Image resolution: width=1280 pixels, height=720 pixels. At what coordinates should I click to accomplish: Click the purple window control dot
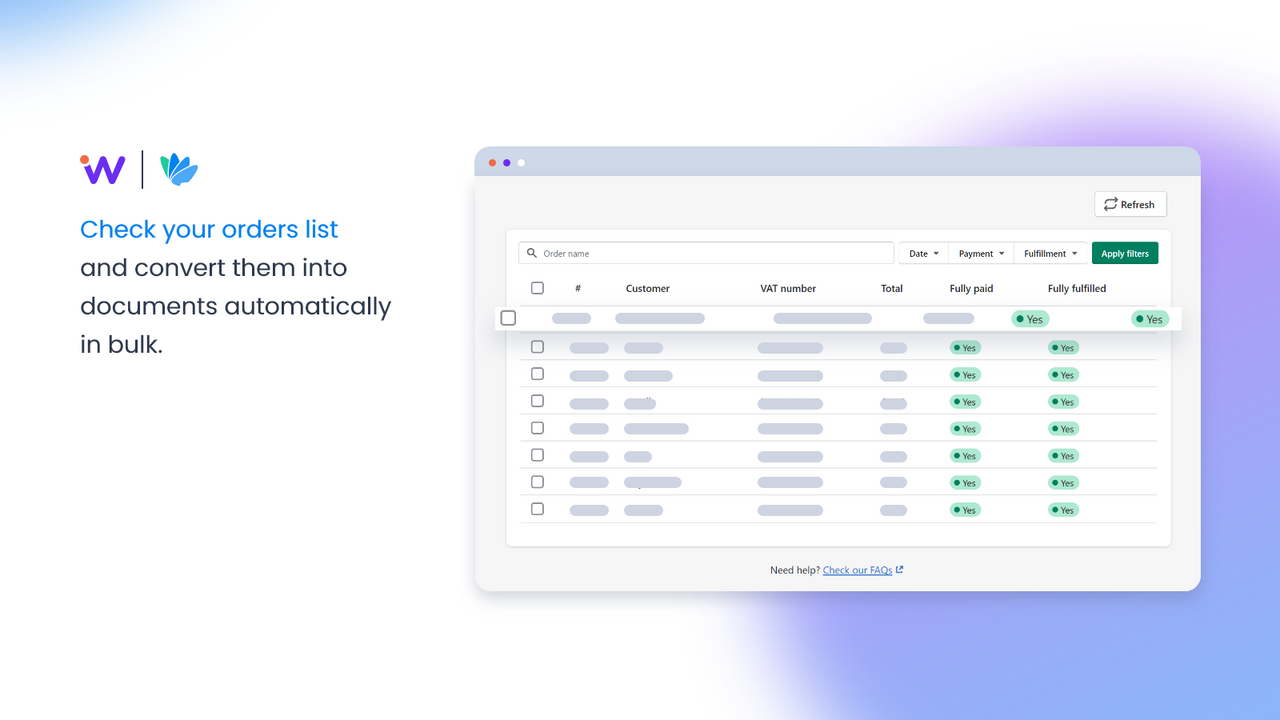pyautogui.click(x=506, y=161)
